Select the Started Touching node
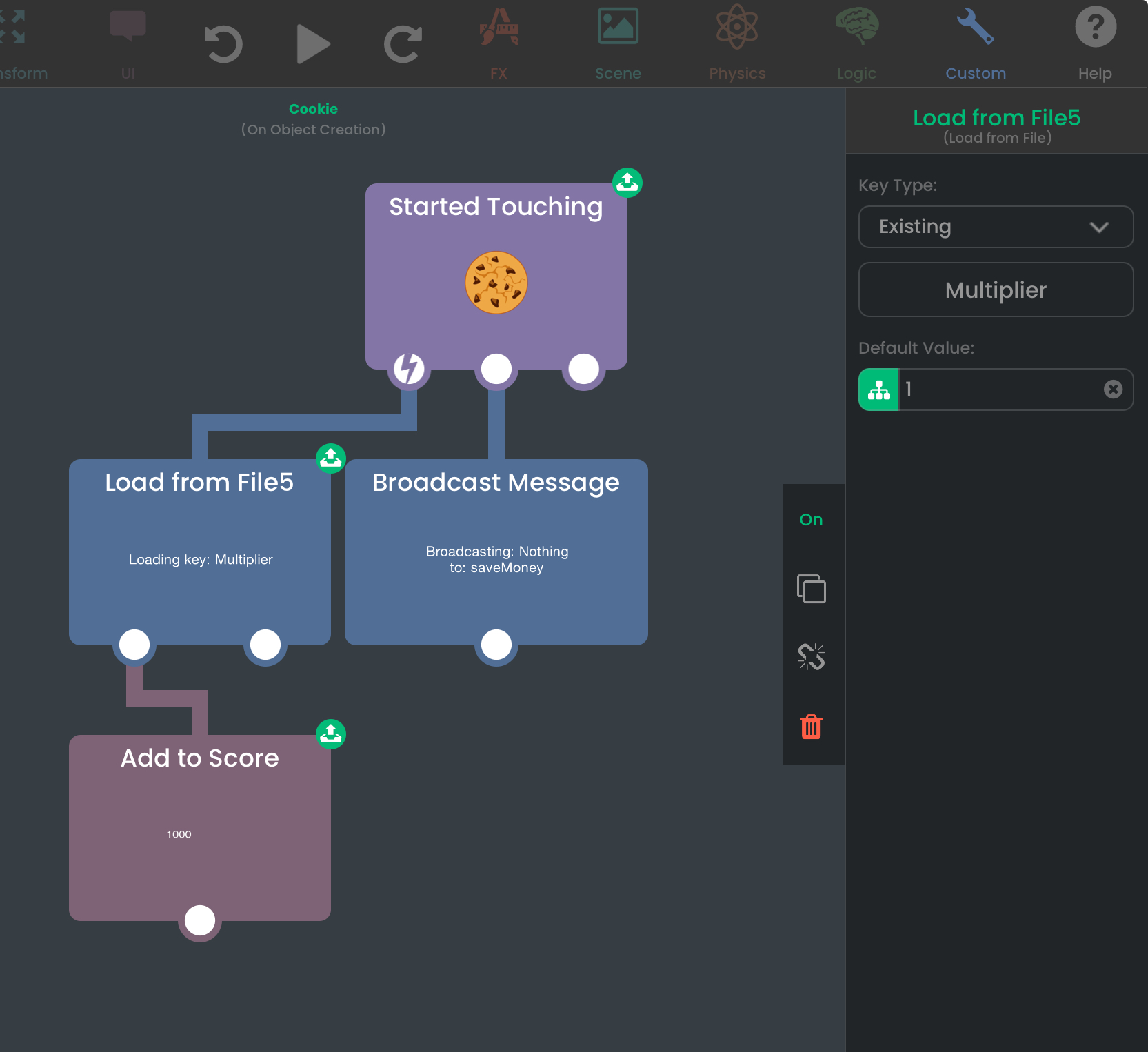The height and width of the screenshot is (1052, 1148). point(496,276)
